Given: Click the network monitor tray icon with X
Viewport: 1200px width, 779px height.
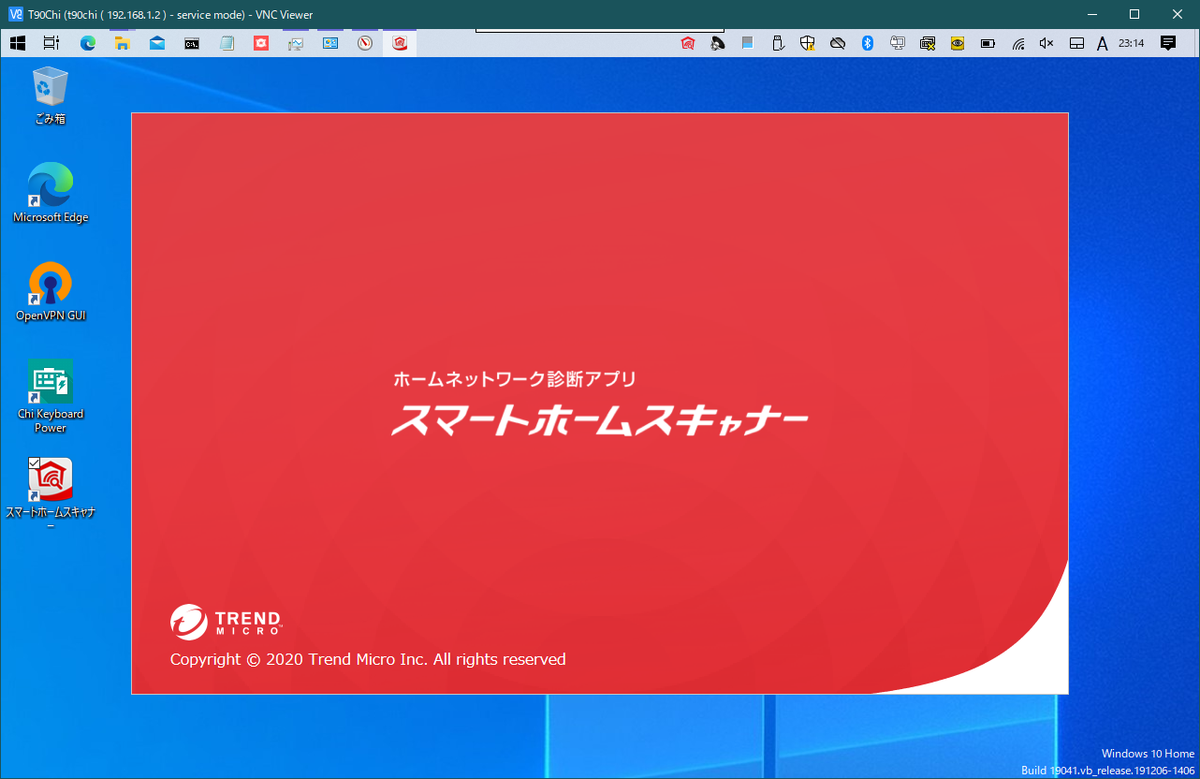Looking at the screenshot, I should pyautogui.click(x=927, y=43).
